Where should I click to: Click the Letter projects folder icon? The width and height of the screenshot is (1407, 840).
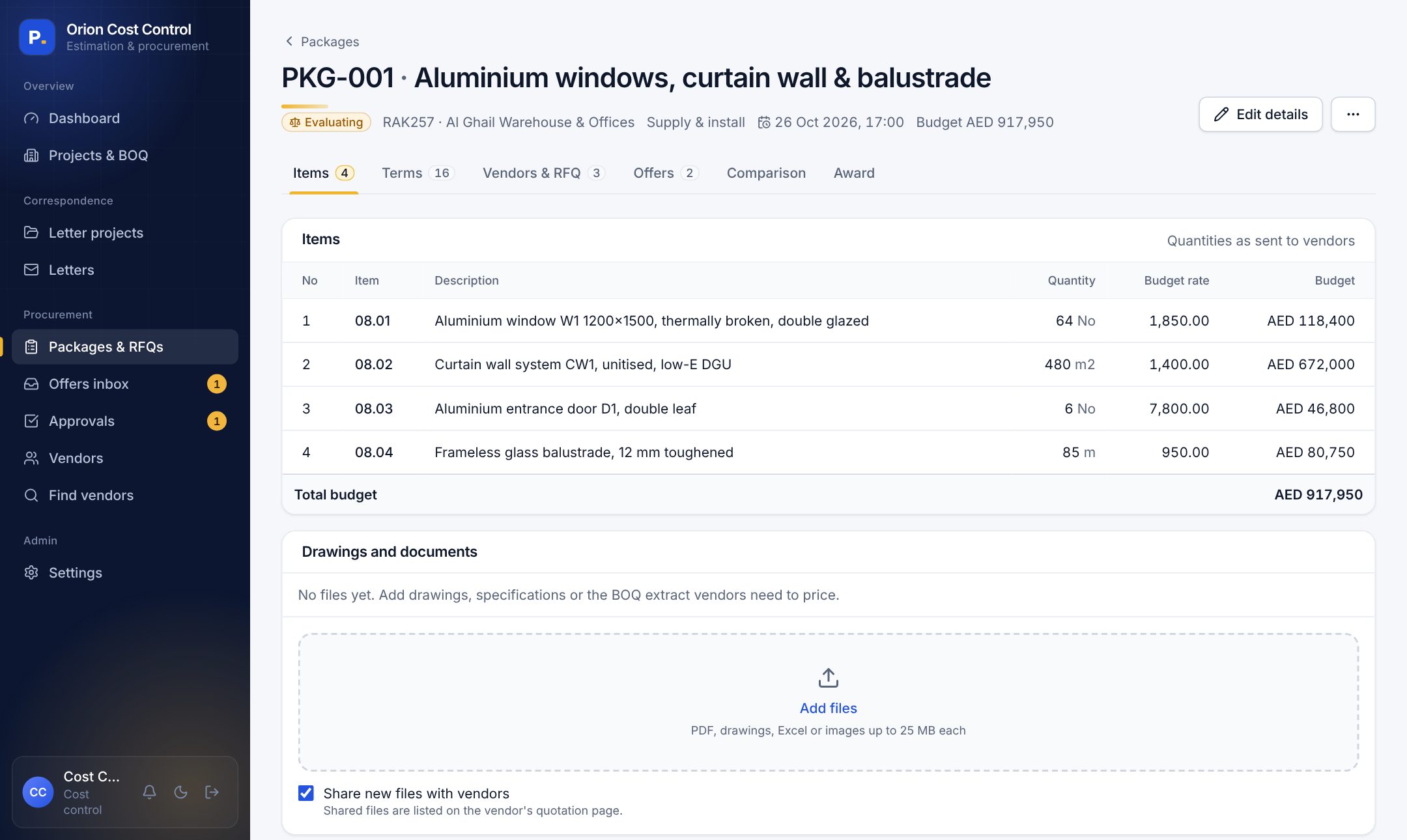[x=31, y=232]
